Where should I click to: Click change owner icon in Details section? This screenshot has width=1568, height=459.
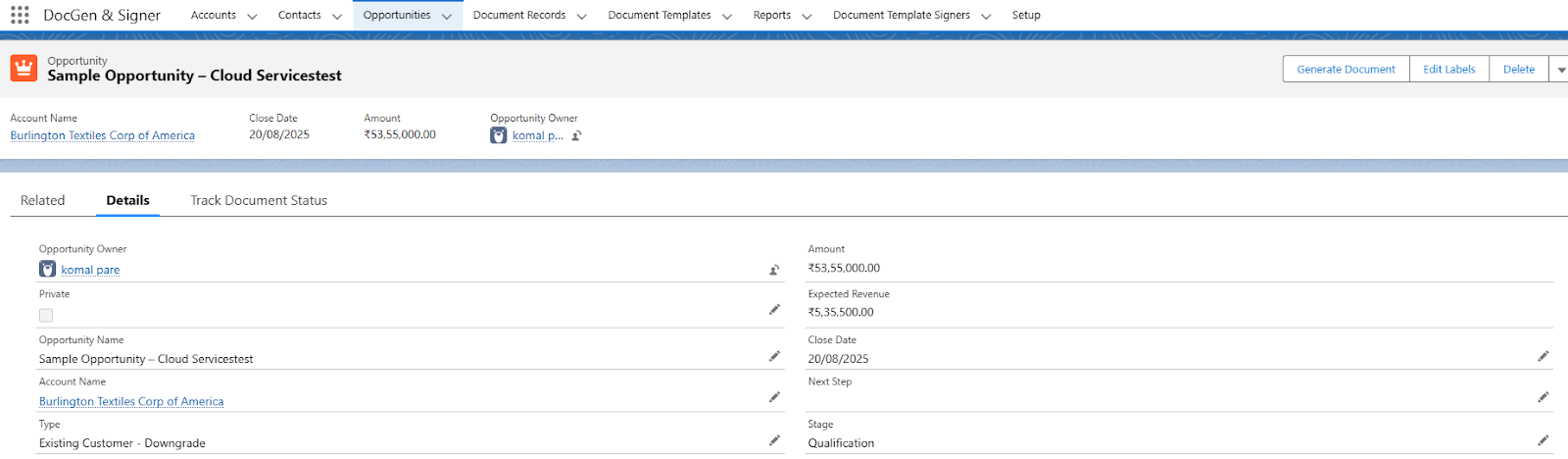pyautogui.click(x=774, y=270)
